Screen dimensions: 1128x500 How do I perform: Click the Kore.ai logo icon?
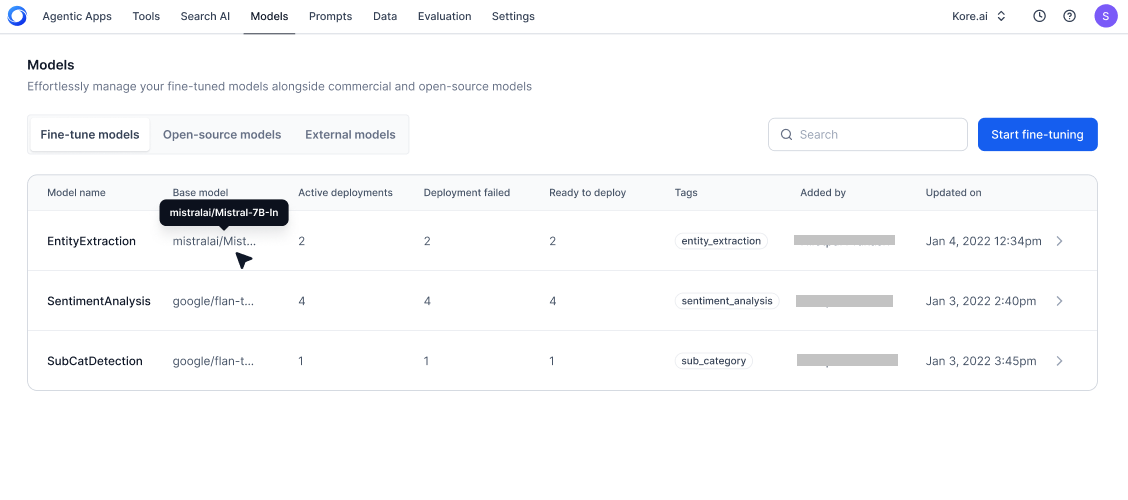[17, 16]
